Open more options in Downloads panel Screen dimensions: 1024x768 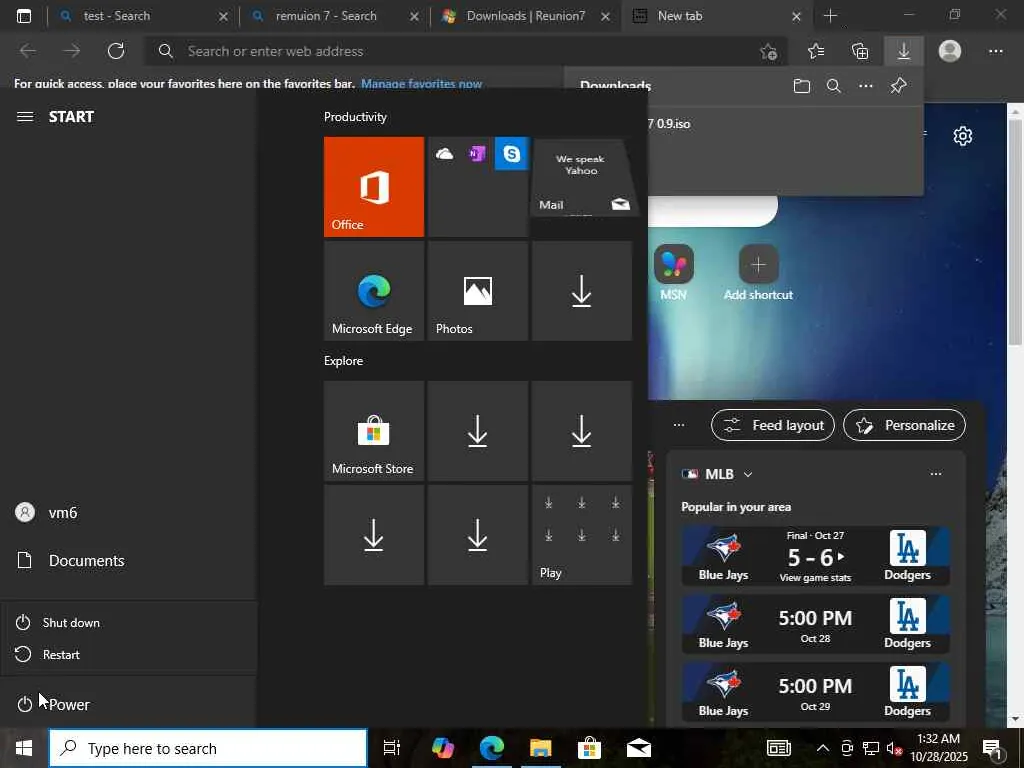[866, 86]
